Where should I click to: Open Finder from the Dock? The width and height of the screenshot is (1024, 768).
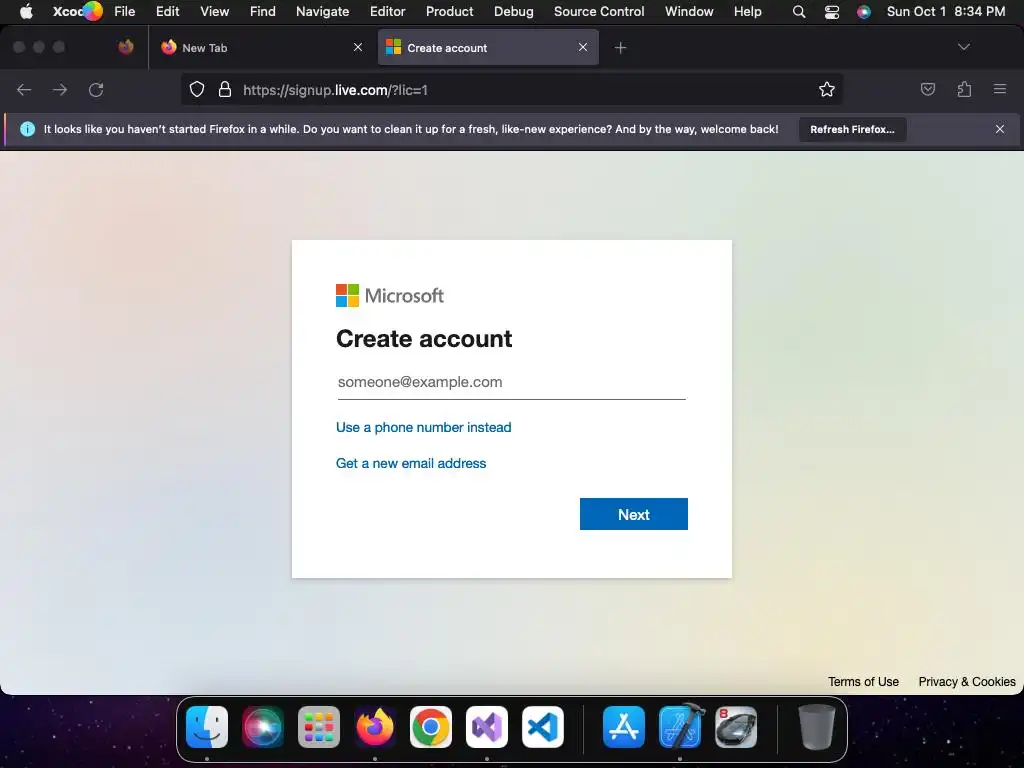click(207, 727)
